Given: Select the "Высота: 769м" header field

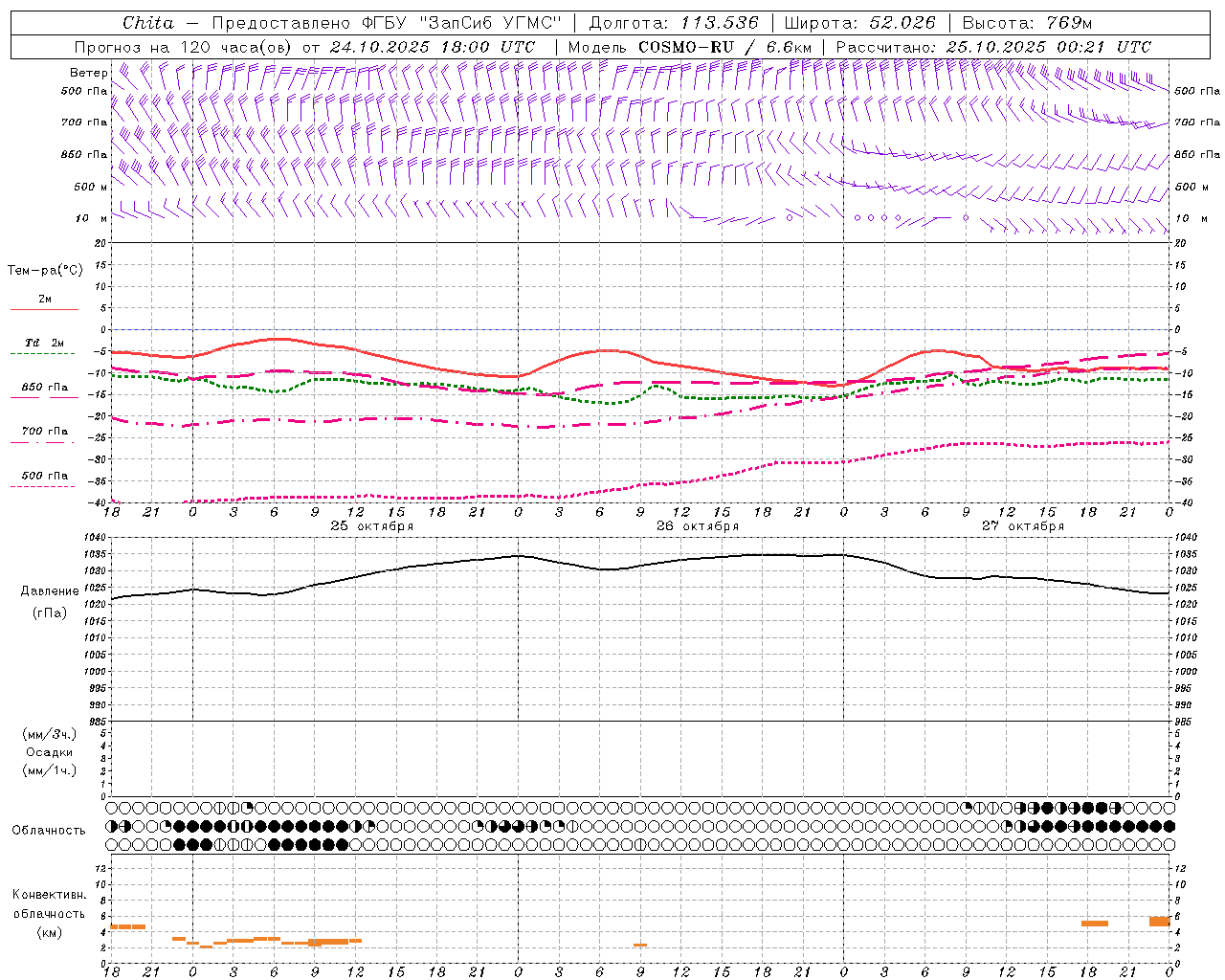Looking at the screenshot, I should click(1027, 23).
